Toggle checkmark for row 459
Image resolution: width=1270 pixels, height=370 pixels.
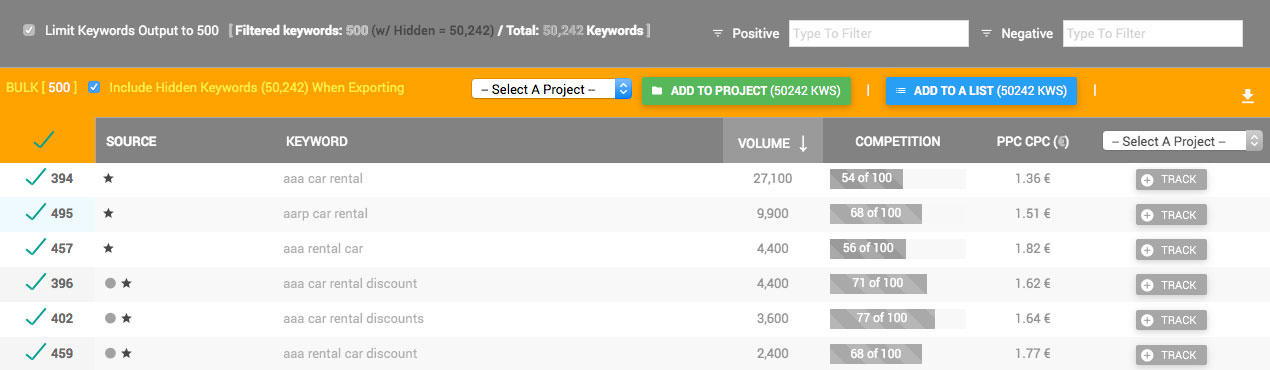pyautogui.click(x=36, y=353)
